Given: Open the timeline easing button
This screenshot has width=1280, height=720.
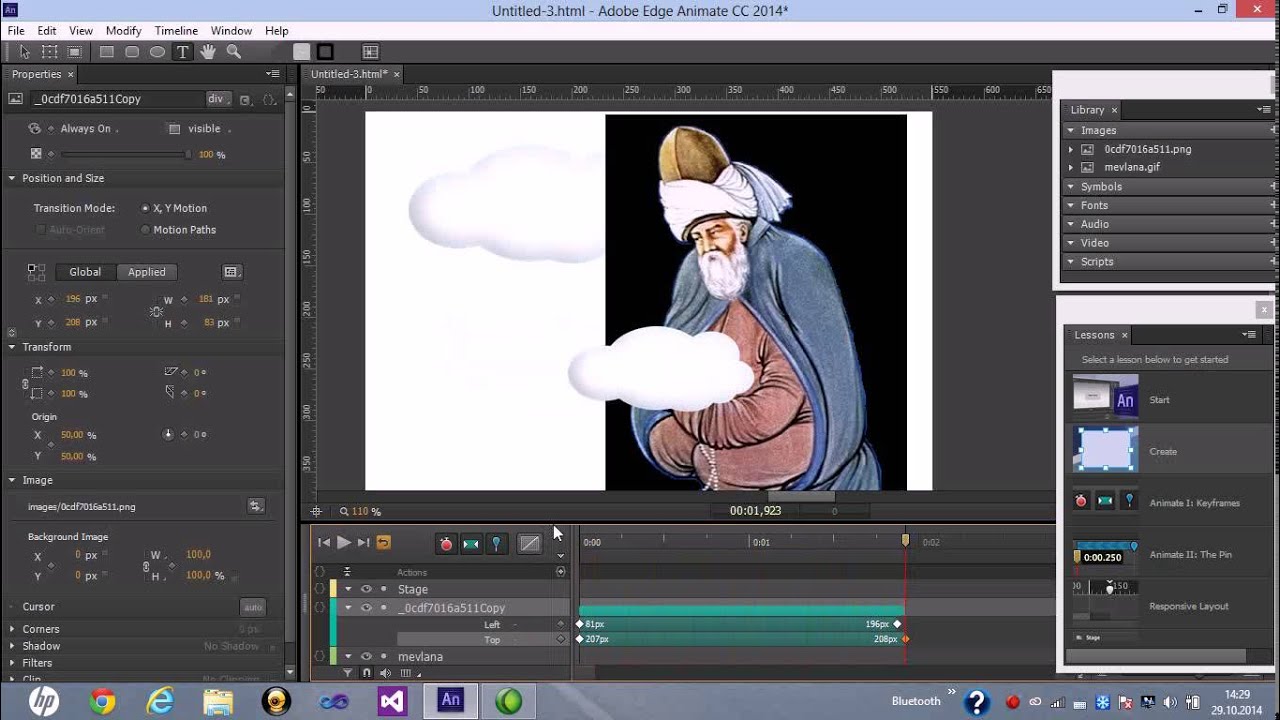Looking at the screenshot, I should click(529, 543).
